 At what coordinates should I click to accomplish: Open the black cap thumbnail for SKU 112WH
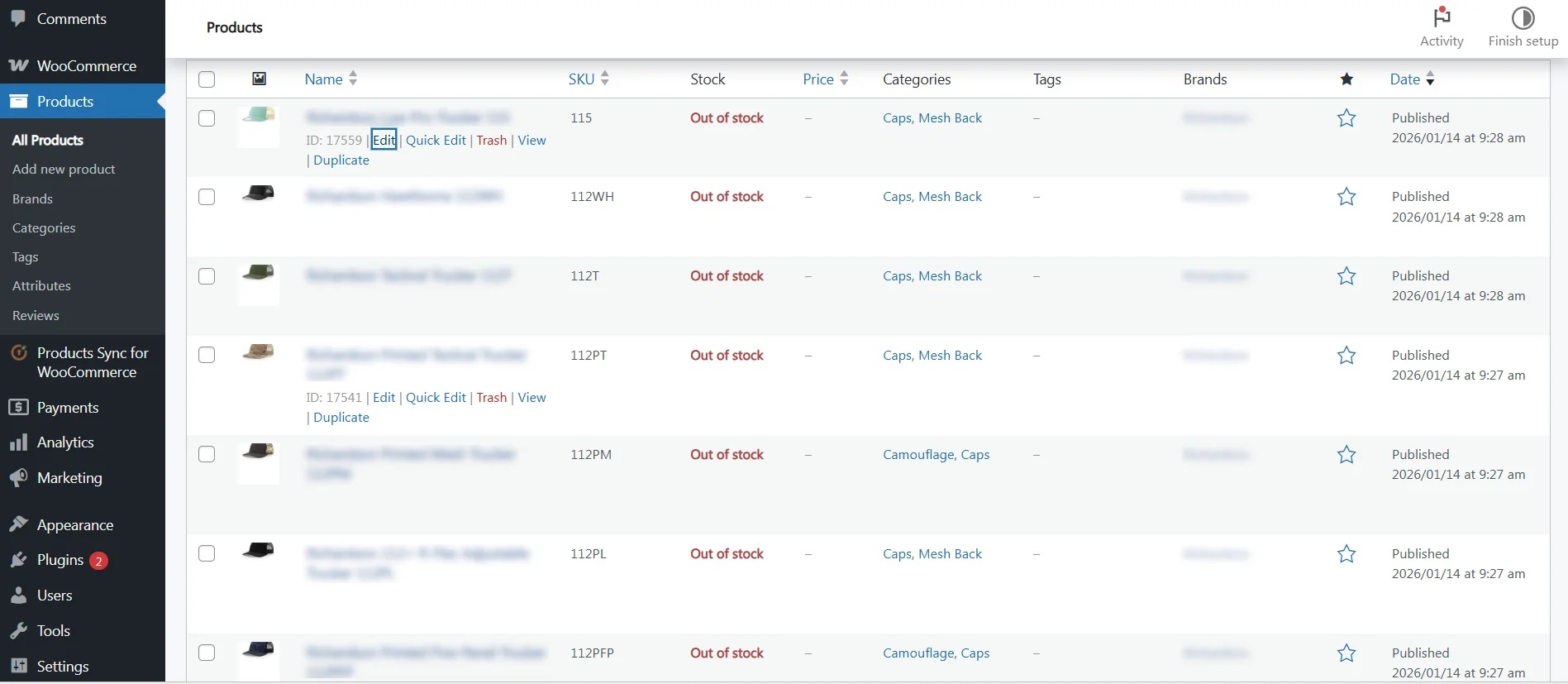pyautogui.click(x=259, y=206)
